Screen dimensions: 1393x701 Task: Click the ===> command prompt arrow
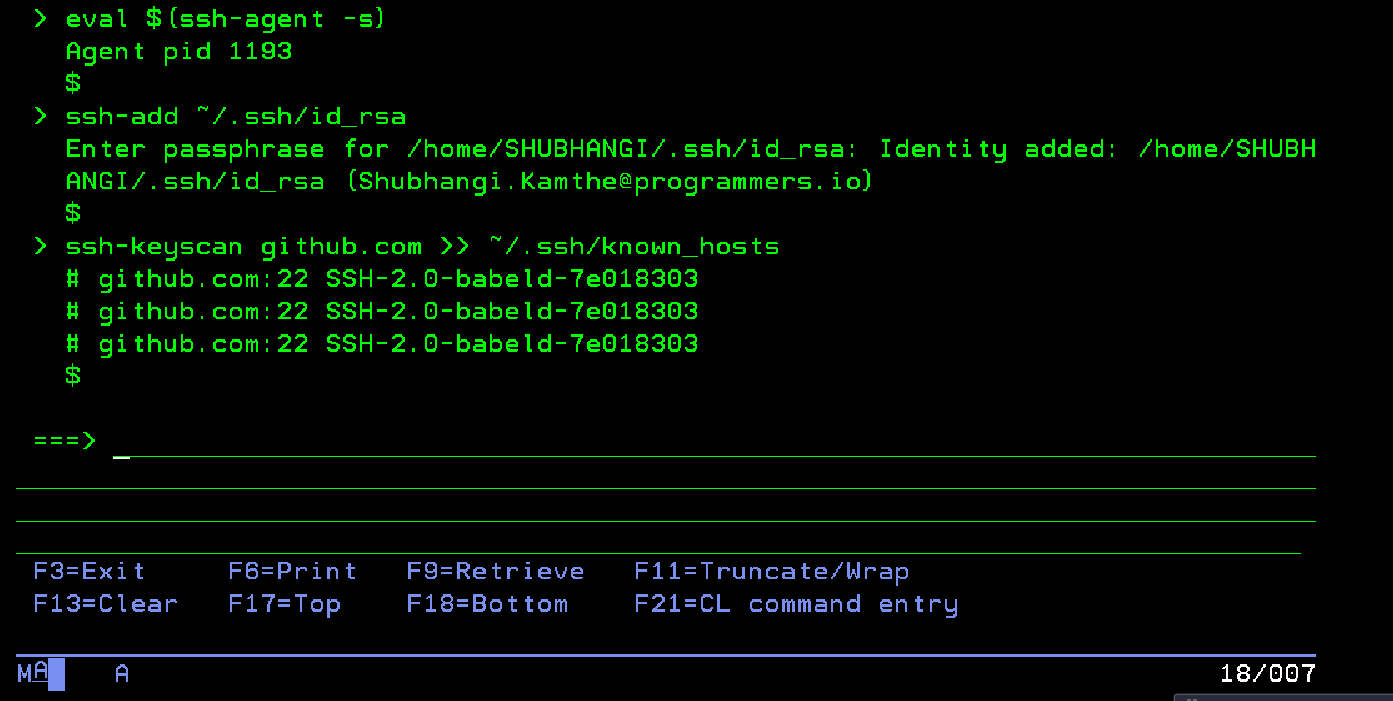tap(65, 441)
